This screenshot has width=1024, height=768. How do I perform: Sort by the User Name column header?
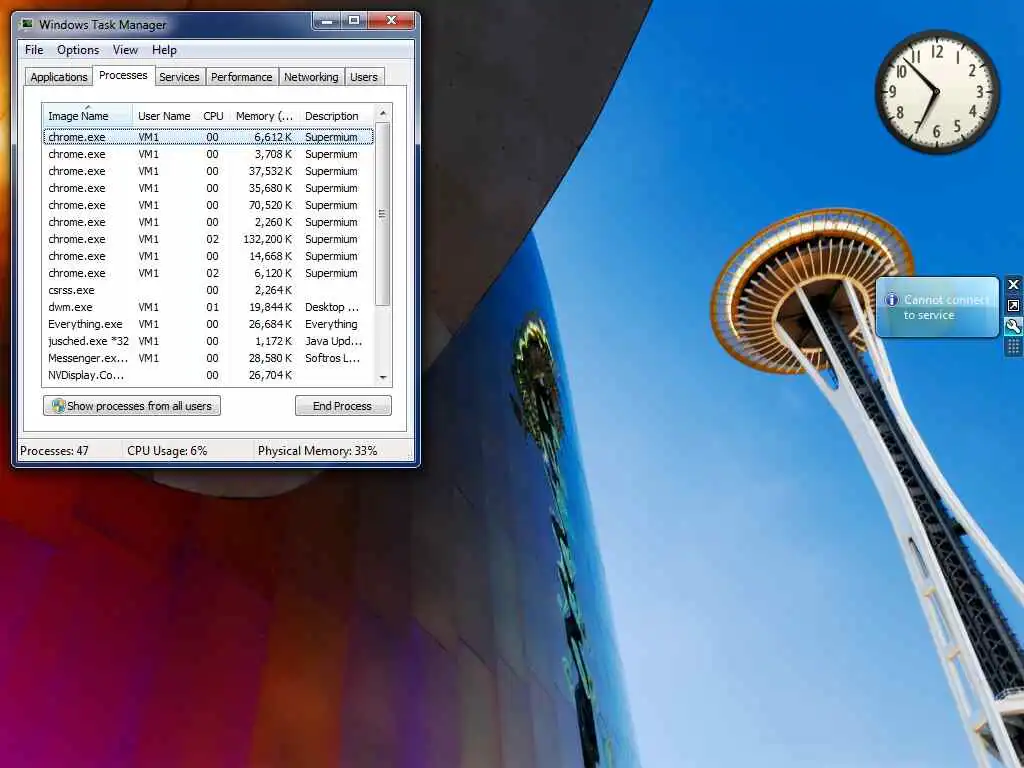(165, 116)
